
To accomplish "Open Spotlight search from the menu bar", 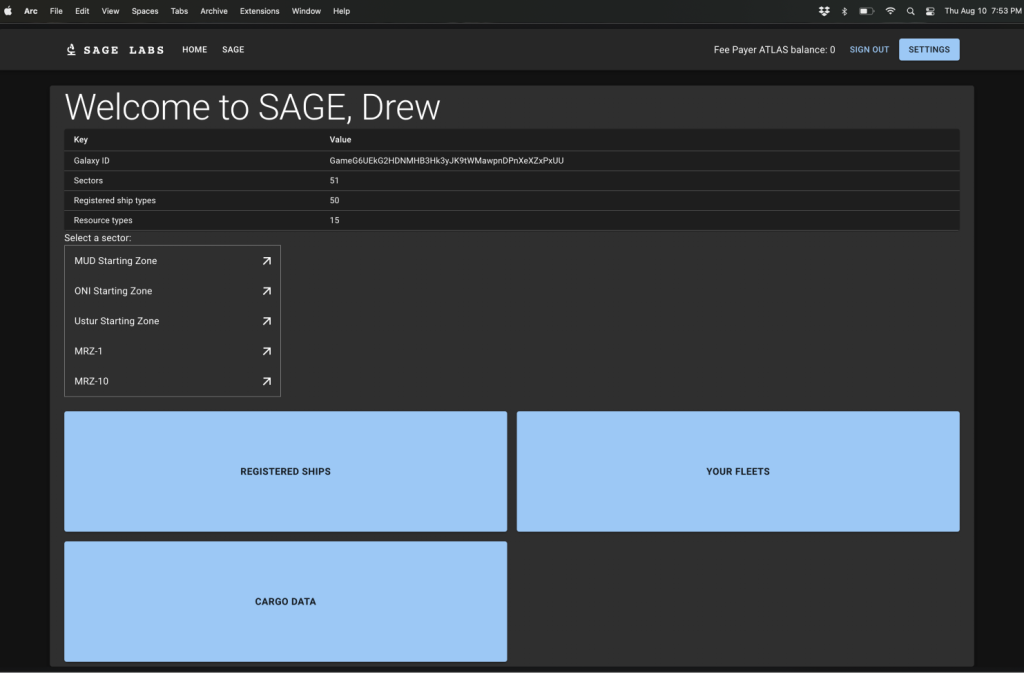I will click(x=910, y=11).
